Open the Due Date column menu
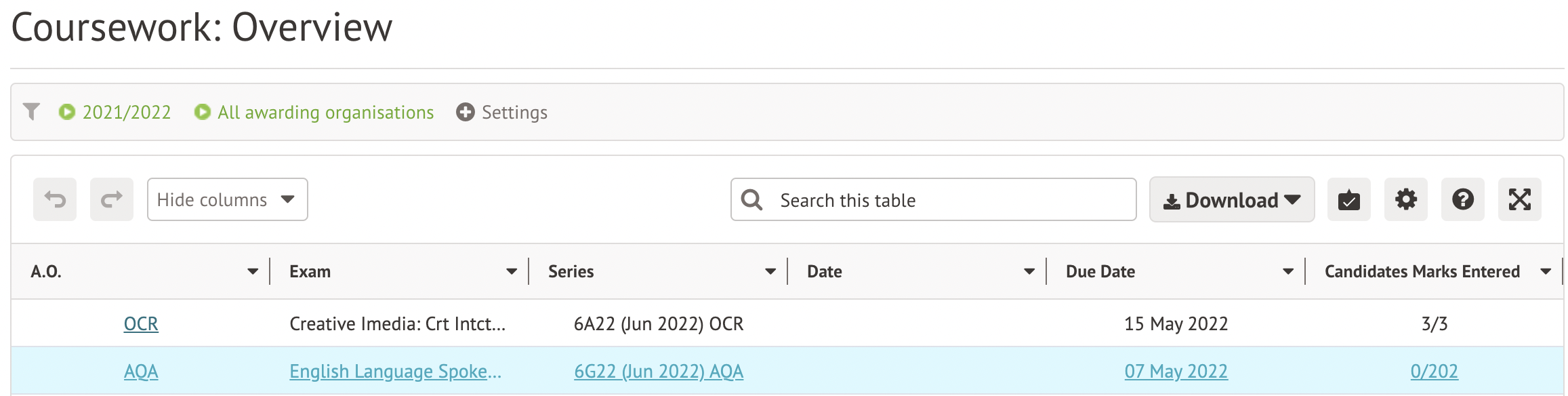 click(1287, 271)
